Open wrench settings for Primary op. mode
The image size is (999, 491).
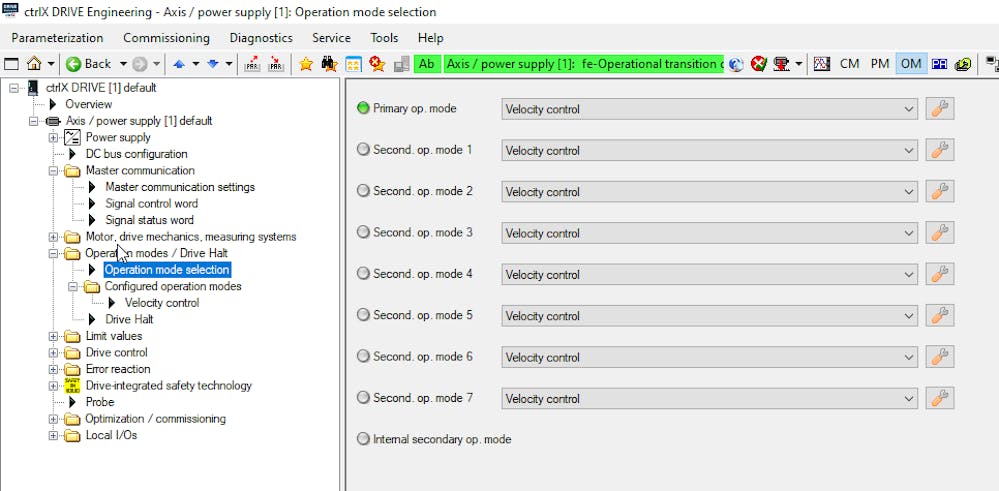point(939,109)
